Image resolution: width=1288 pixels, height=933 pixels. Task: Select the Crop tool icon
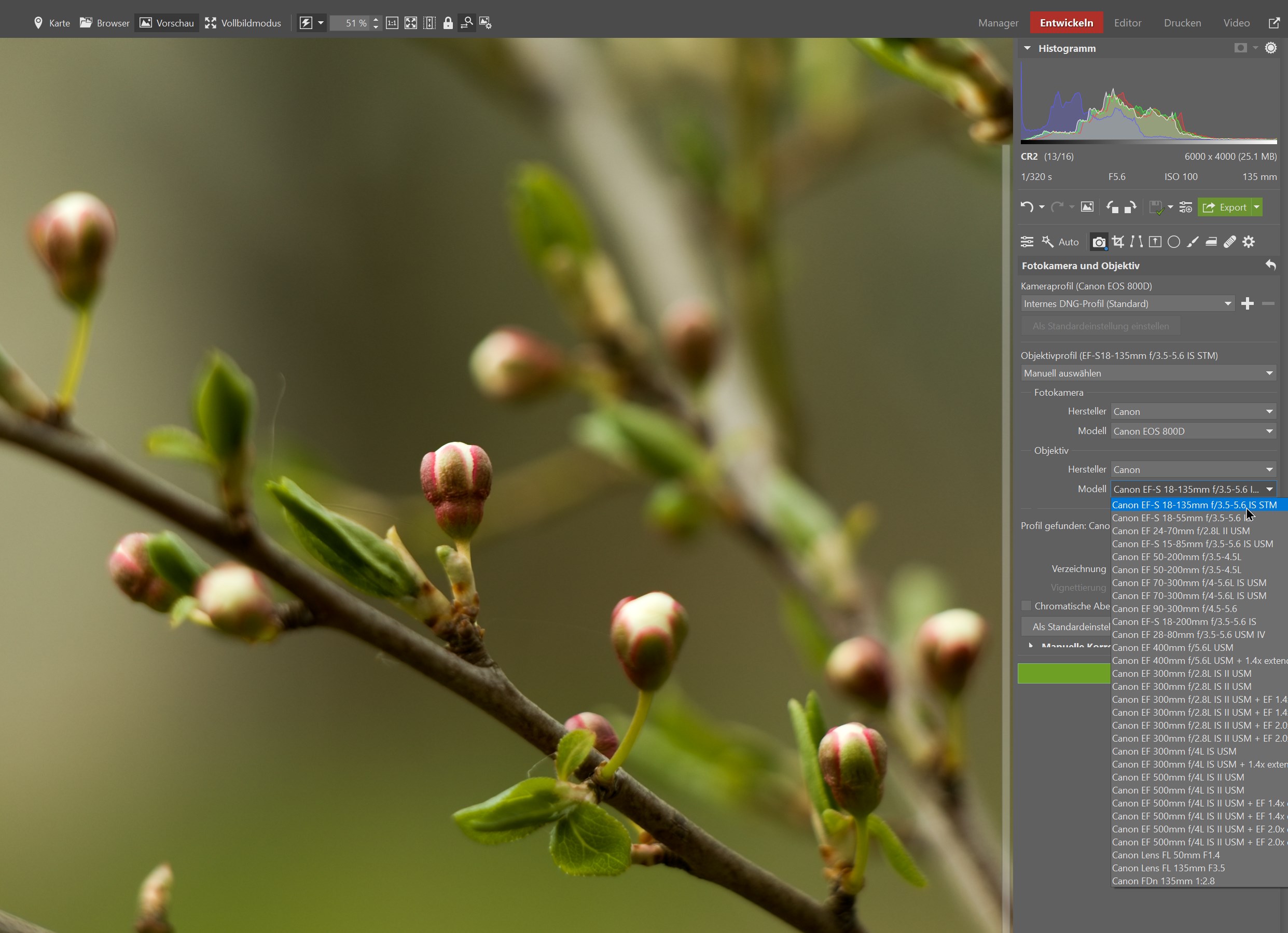click(1118, 242)
